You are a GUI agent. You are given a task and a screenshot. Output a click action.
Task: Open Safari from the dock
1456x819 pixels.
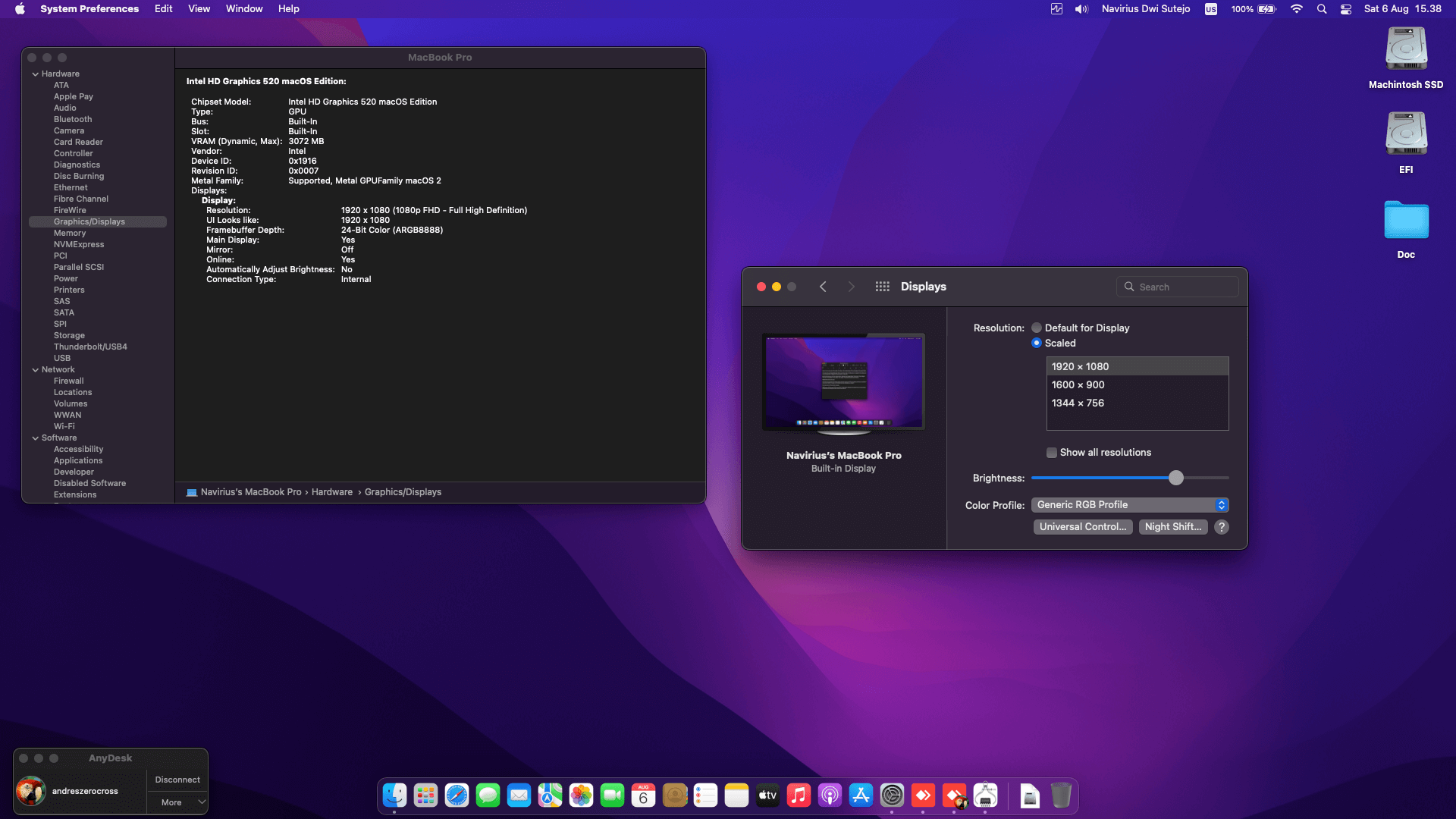coord(457,795)
